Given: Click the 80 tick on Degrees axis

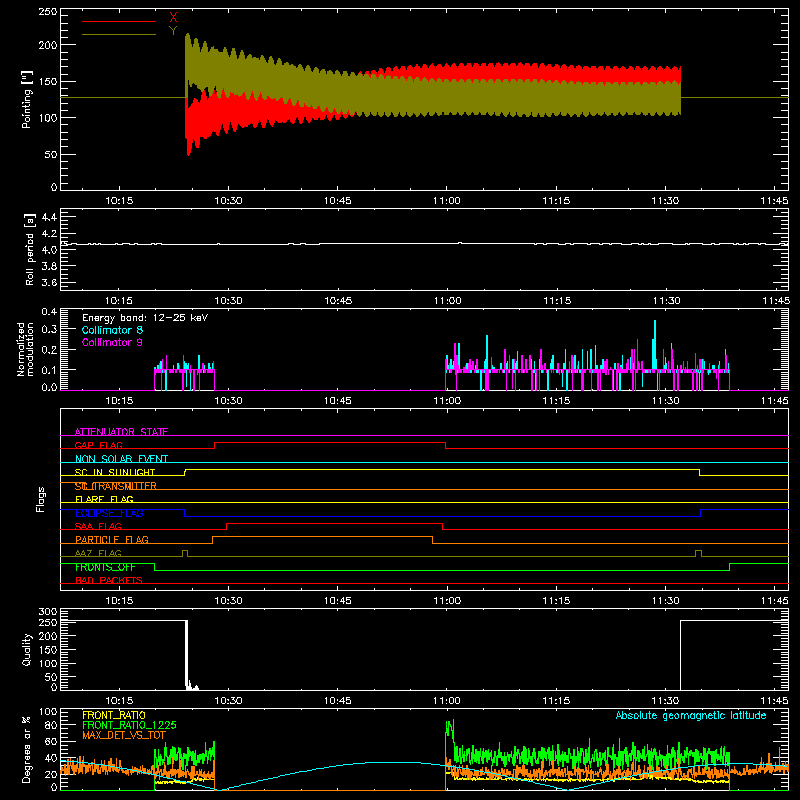Looking at the screenshot, I should (51, 725).
